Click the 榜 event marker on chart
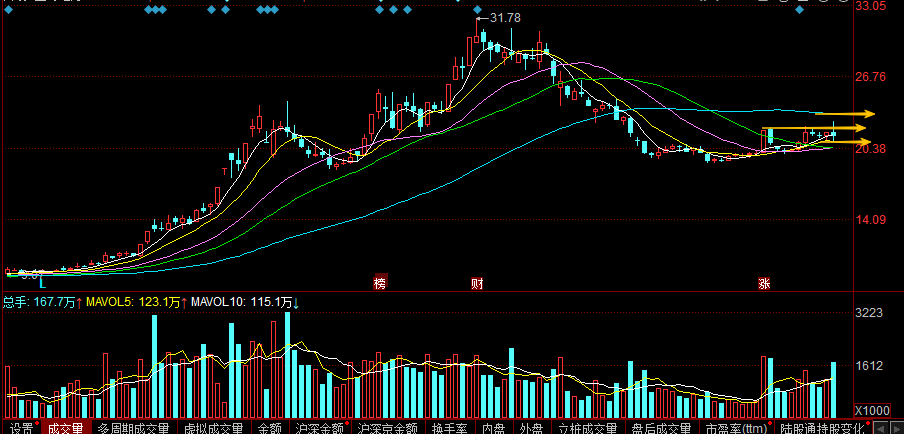 tap(379, 283)
